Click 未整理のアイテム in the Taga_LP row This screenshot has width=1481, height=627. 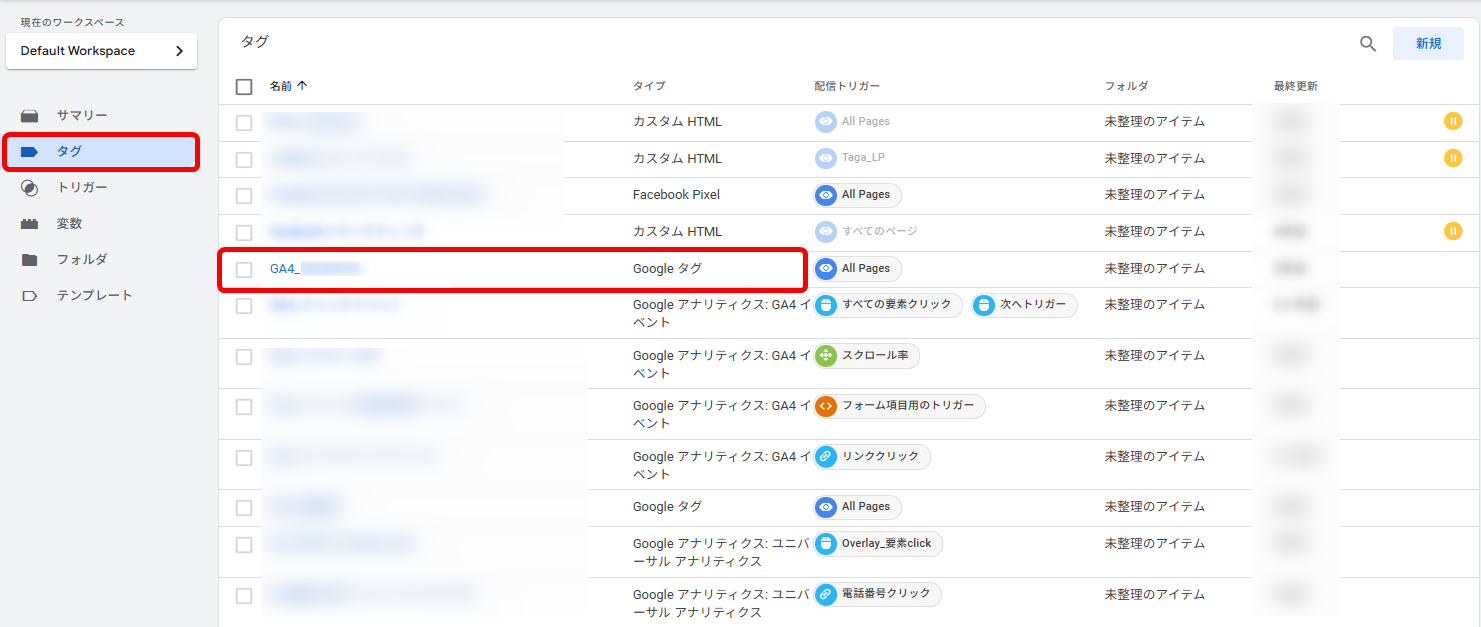1155,159
